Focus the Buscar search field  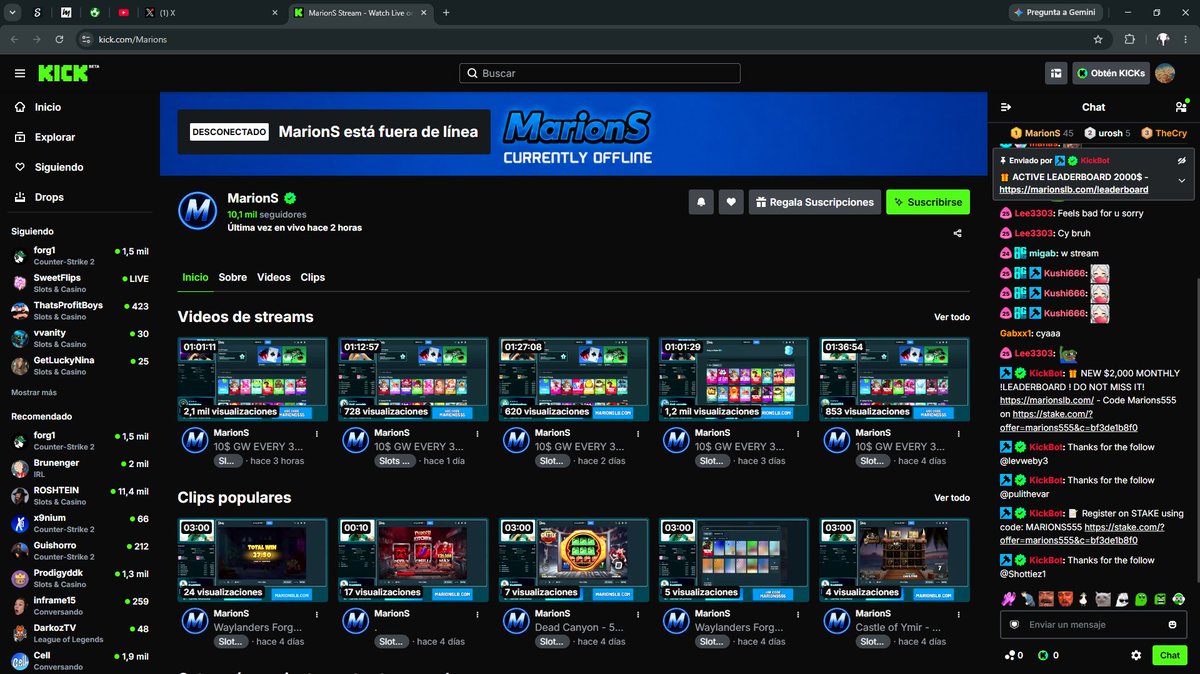600,73
